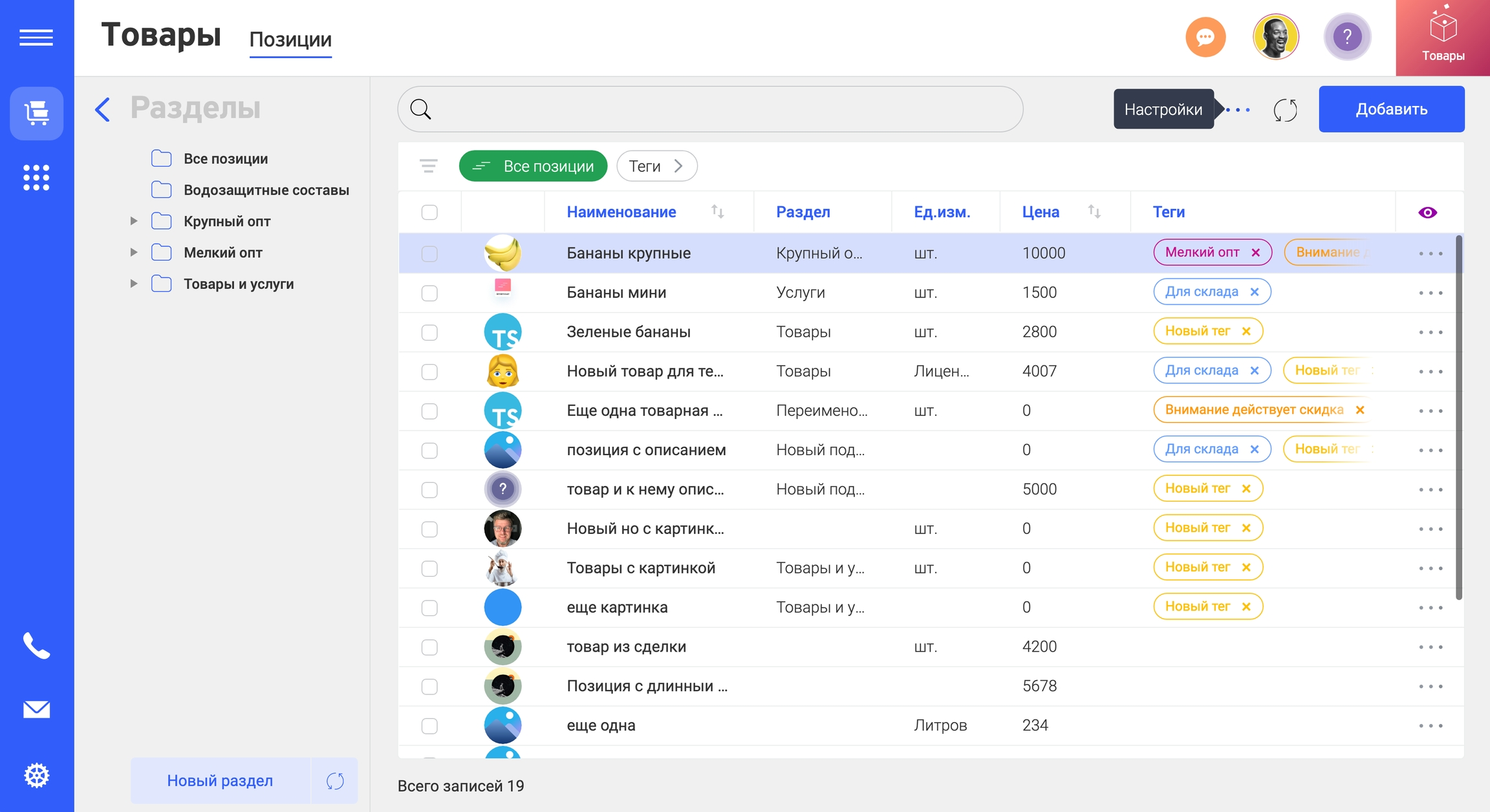Switch to the Позиции tab

[290, 40]
